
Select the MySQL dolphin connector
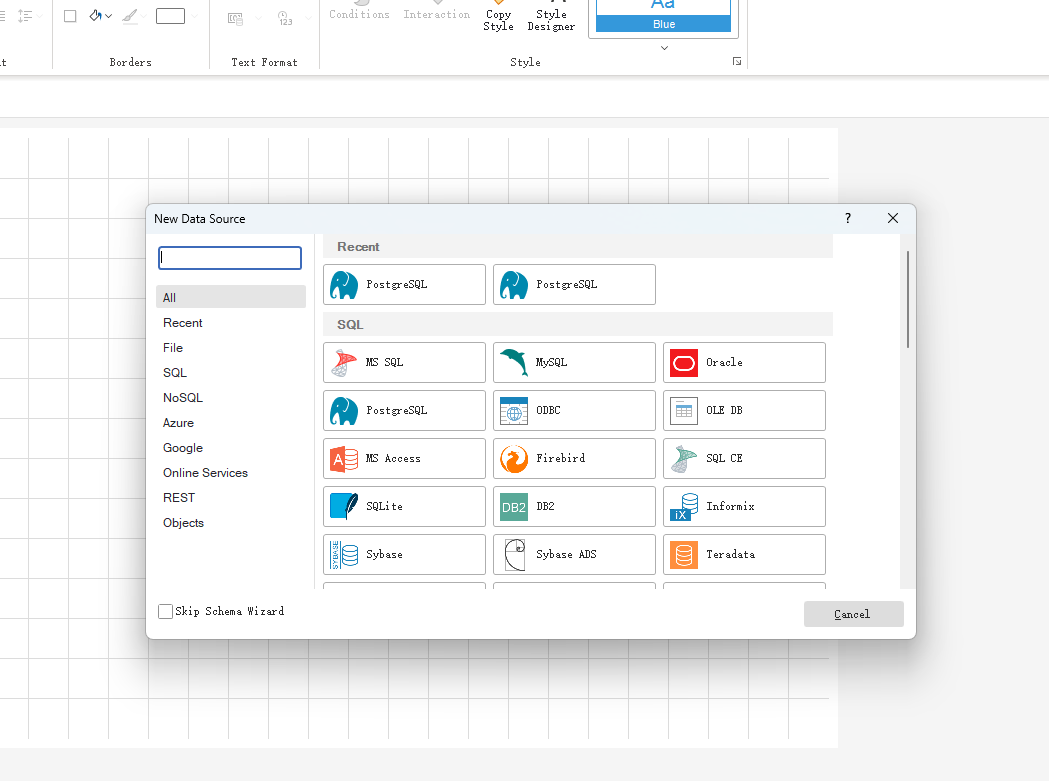coord(574,362)
